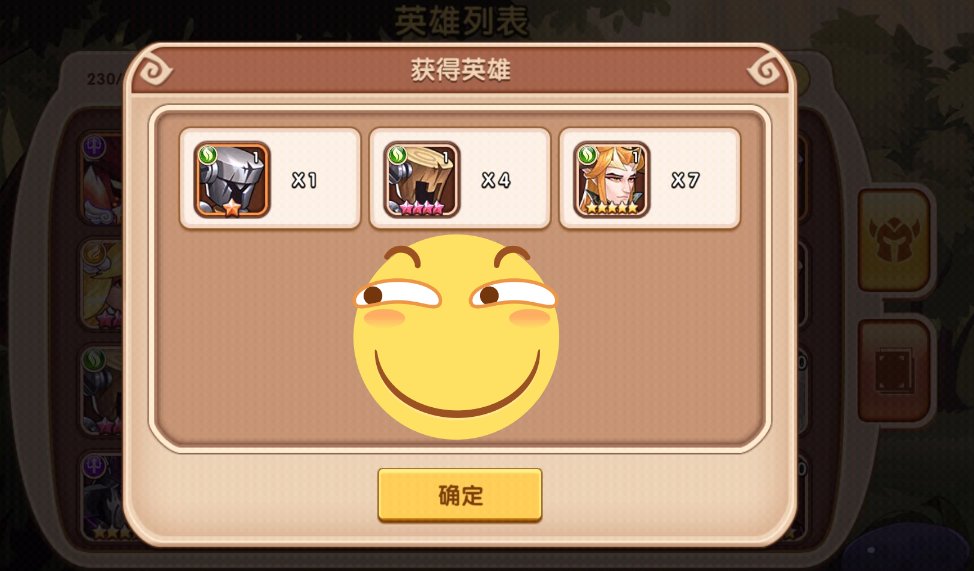Tap the smirking yellow emoji sticker
Image resolution: width=974 pixels, height=571 pixels.
[455, 336]
